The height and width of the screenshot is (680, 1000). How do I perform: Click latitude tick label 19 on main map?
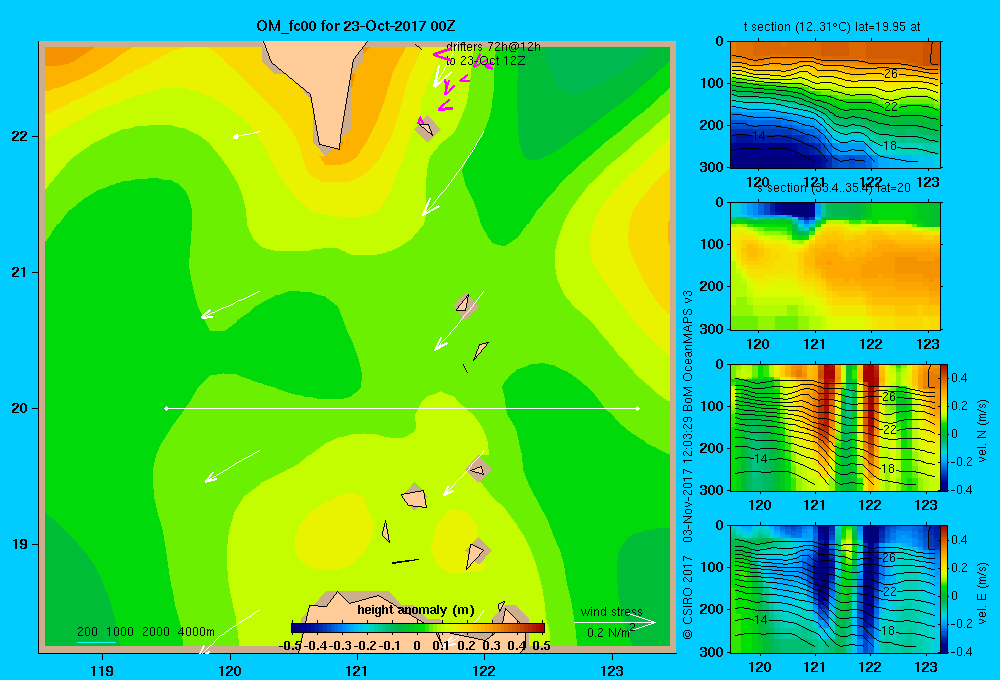(x=19, y=544)
